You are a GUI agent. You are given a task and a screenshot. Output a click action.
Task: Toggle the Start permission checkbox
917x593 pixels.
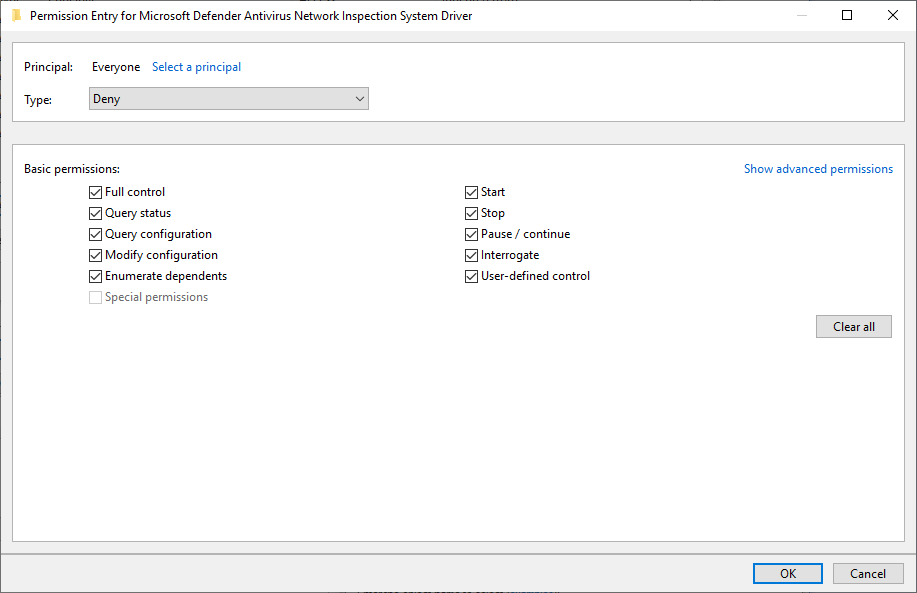[471, 192]
